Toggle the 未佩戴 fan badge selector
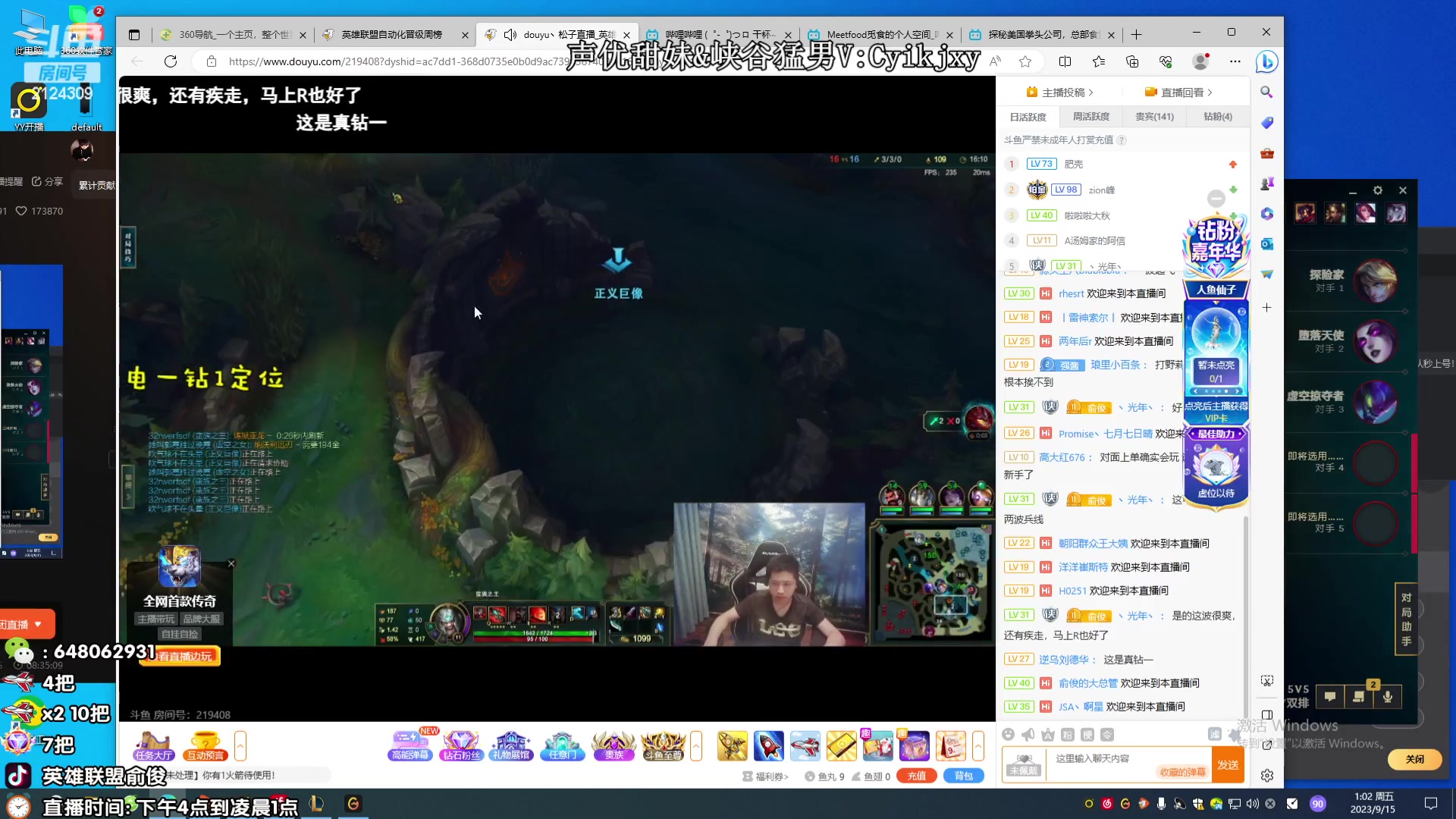Screen dimensions: 1456x819 tap(1024, 765)
